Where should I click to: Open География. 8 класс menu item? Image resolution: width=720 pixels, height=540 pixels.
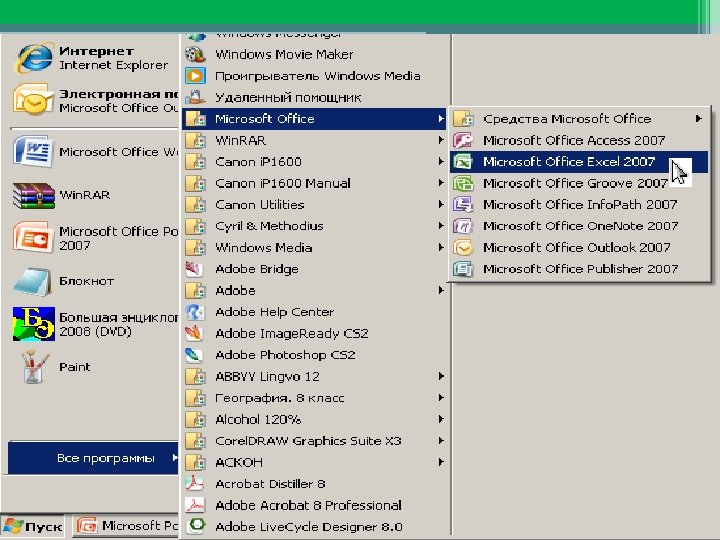coord(315,398)
